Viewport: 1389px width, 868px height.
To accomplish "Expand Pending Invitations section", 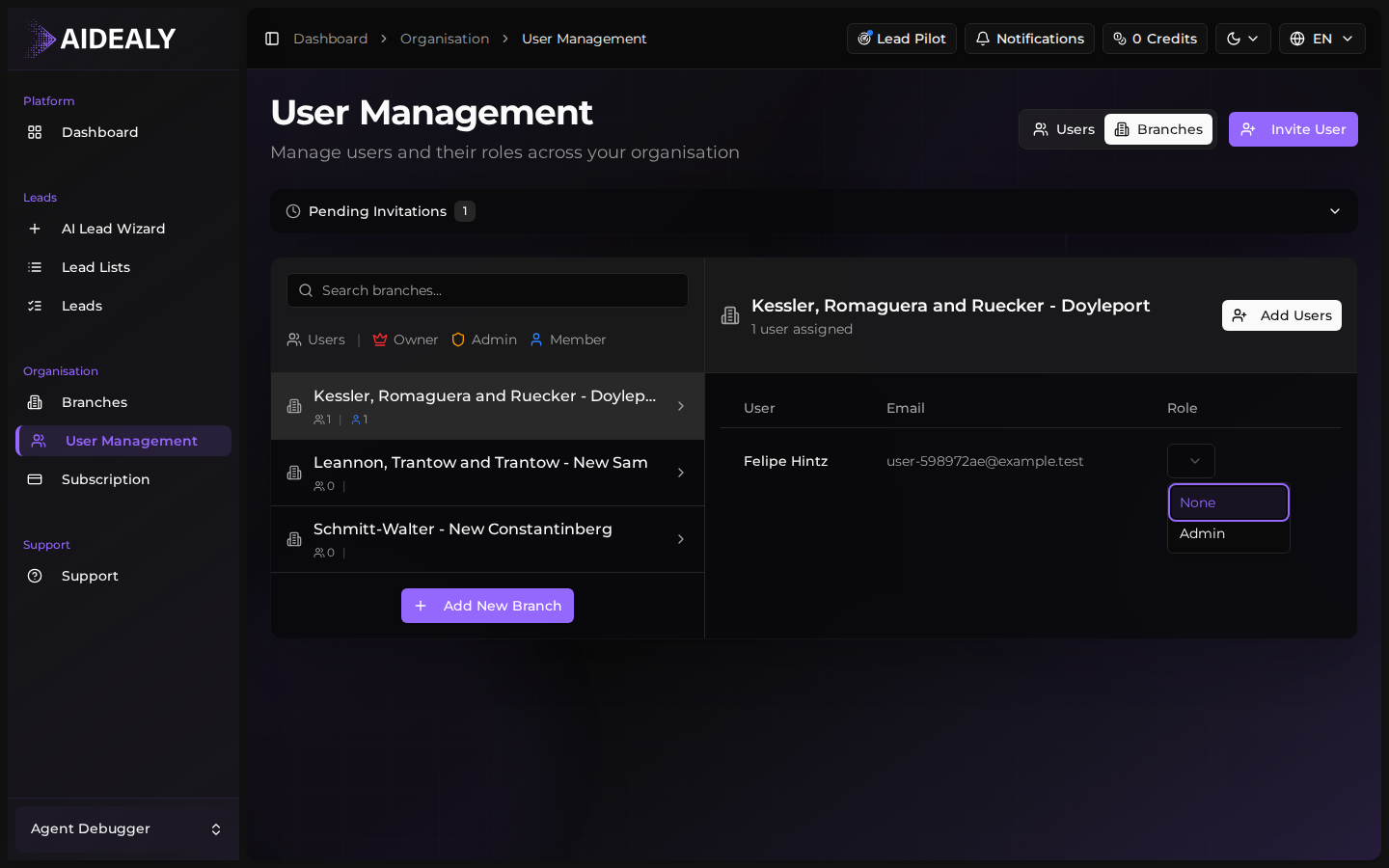I will point(814,211).
